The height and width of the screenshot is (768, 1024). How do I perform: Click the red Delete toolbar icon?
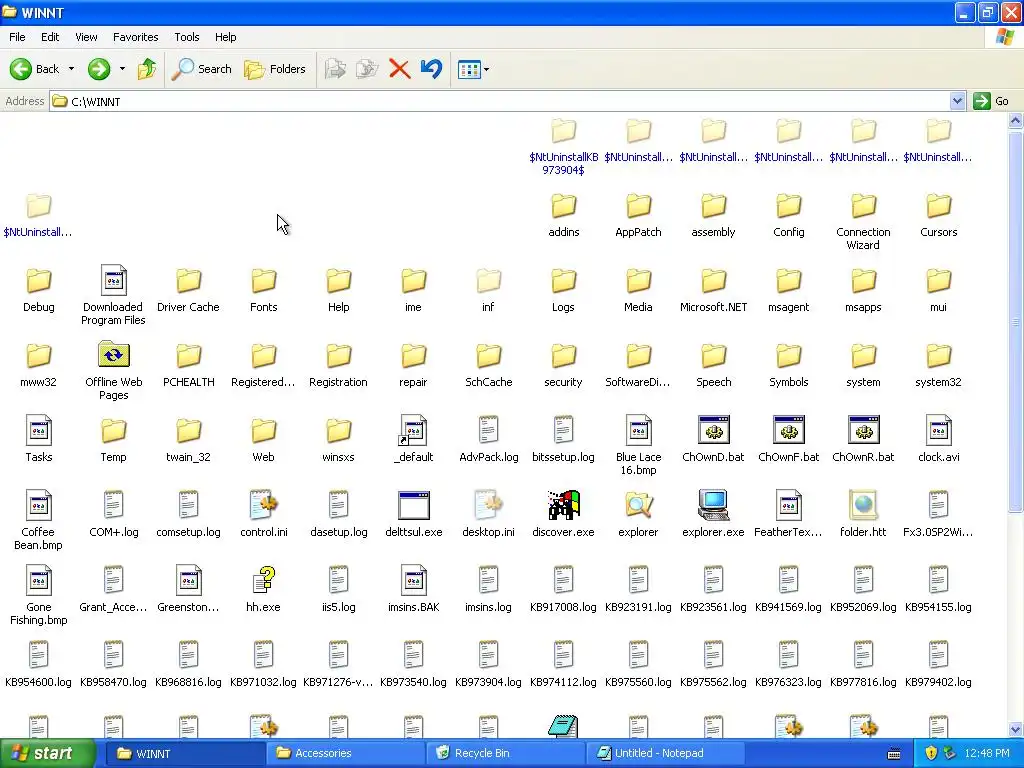point(399,69)
